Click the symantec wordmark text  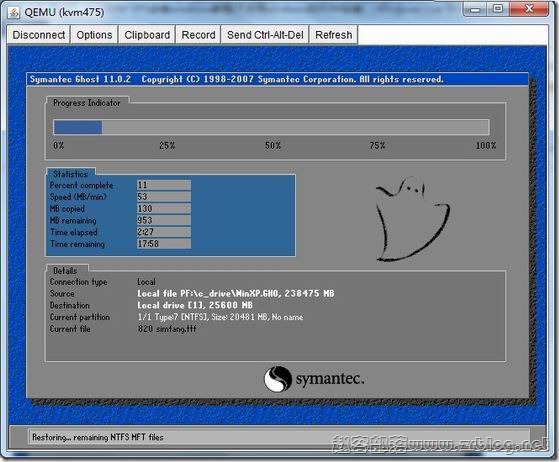[330, 379]
